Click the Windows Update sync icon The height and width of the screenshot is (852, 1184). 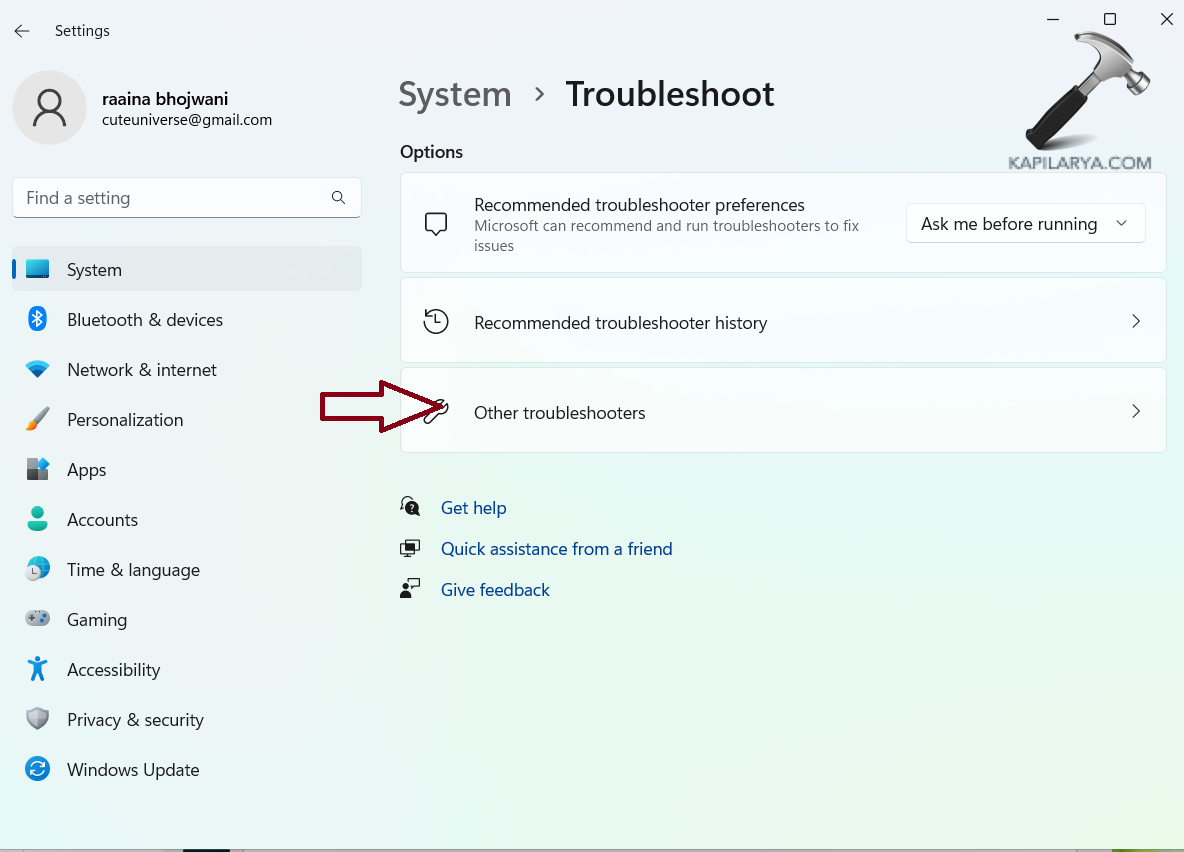38,770
